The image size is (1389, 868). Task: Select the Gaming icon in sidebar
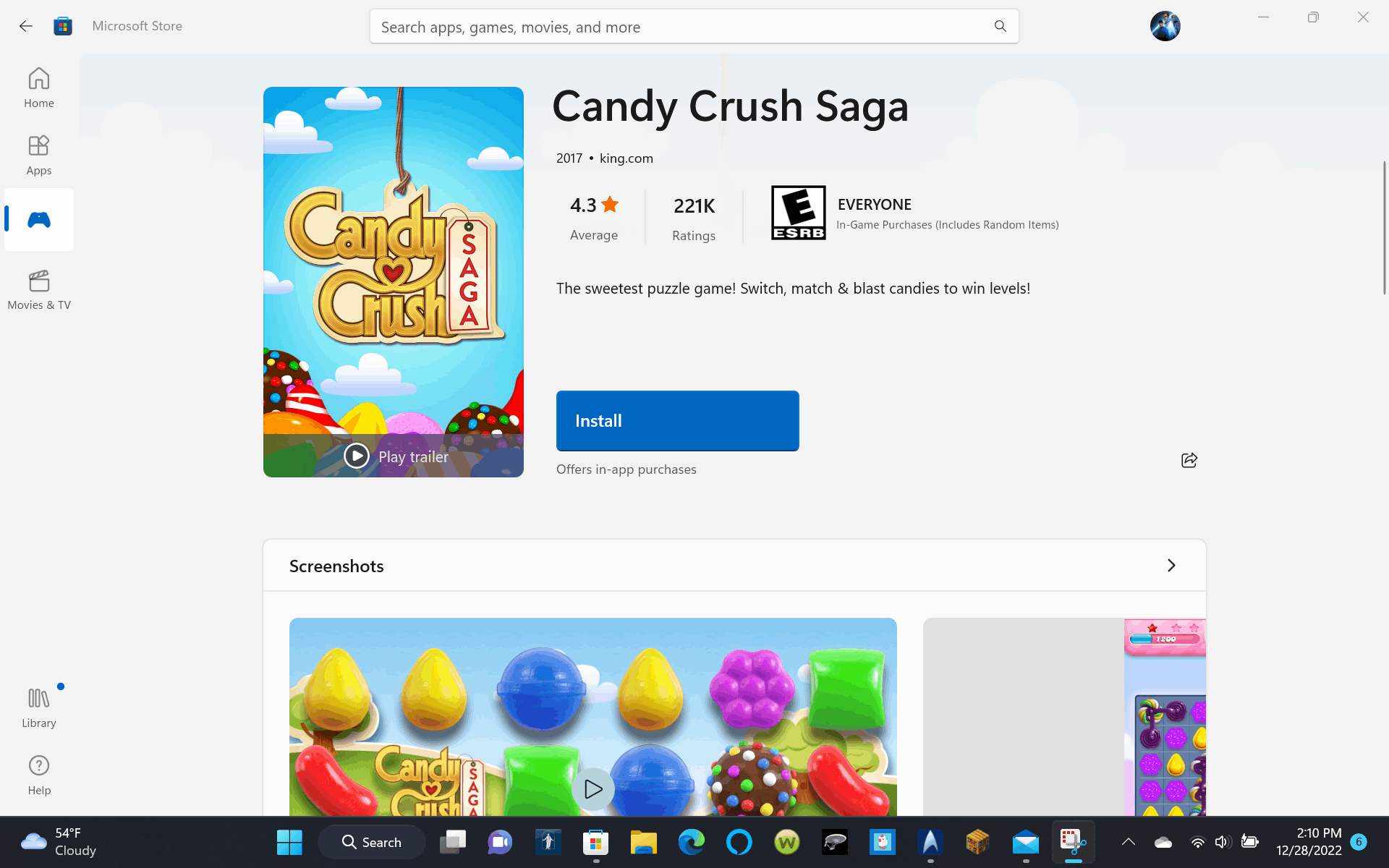click(38, 219)
